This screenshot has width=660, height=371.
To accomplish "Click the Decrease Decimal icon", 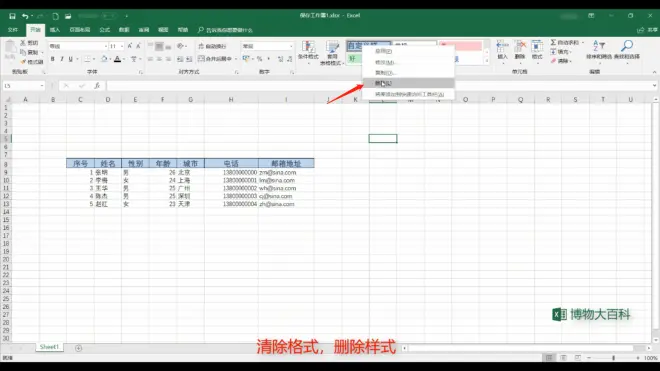I will 290,59.
